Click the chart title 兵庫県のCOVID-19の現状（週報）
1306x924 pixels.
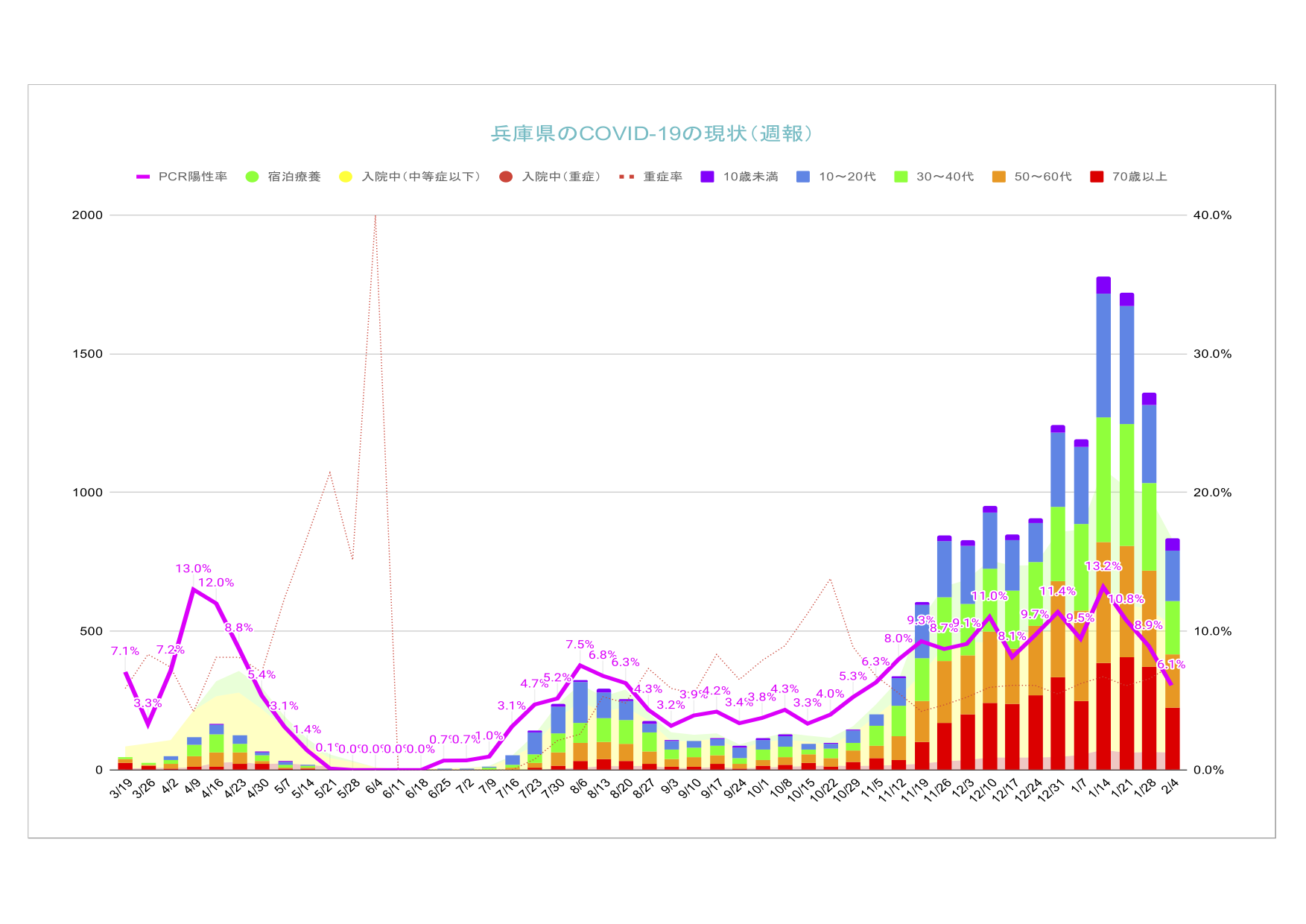point(652,133)
